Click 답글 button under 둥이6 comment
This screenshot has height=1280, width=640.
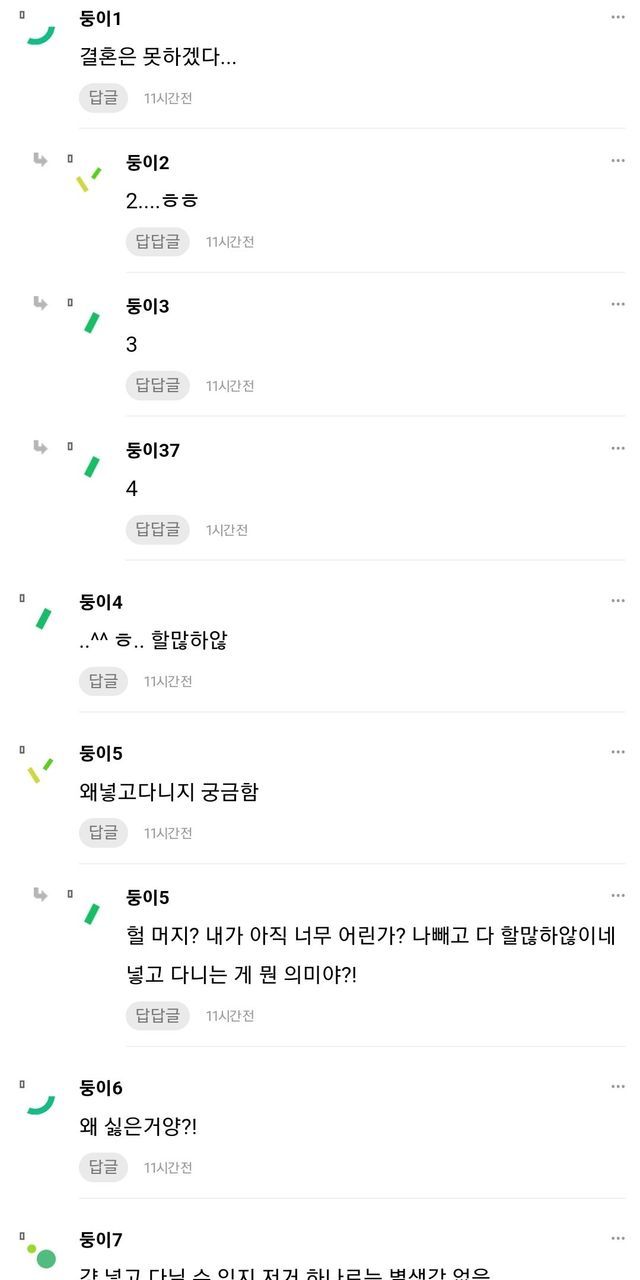[x=103, y=1167]
